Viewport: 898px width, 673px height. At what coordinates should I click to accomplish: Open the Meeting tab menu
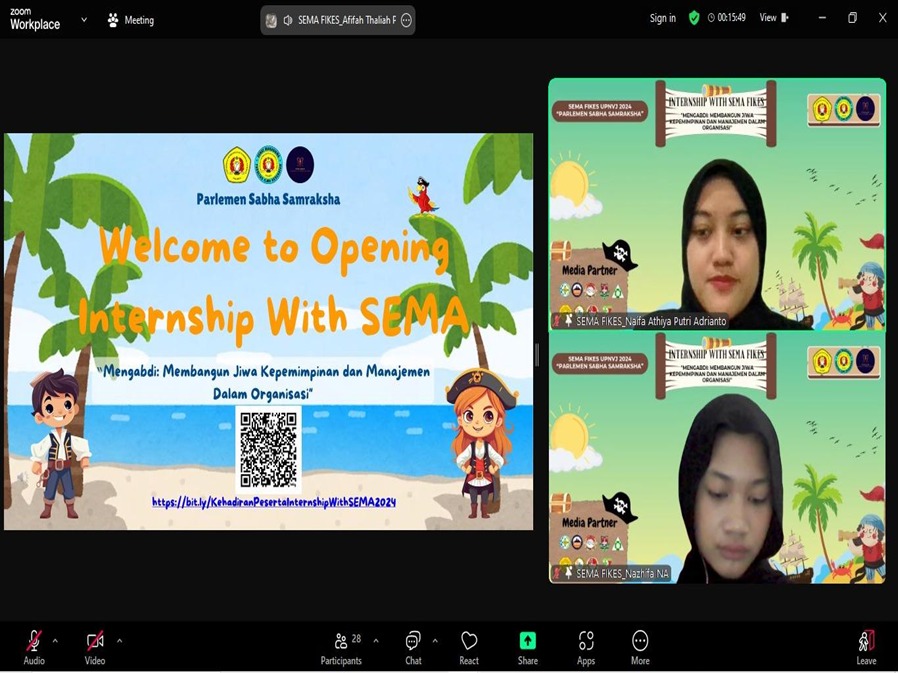coord(131,20)
